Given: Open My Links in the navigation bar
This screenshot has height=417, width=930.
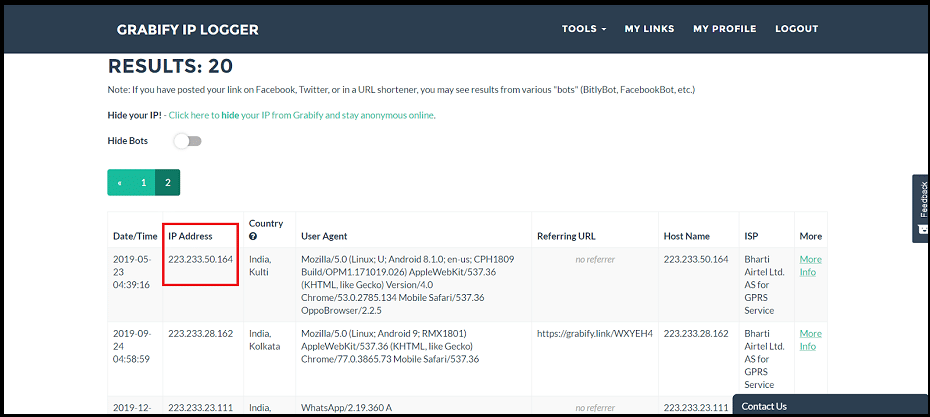Looking at the screenshot, I should [649, 28].
